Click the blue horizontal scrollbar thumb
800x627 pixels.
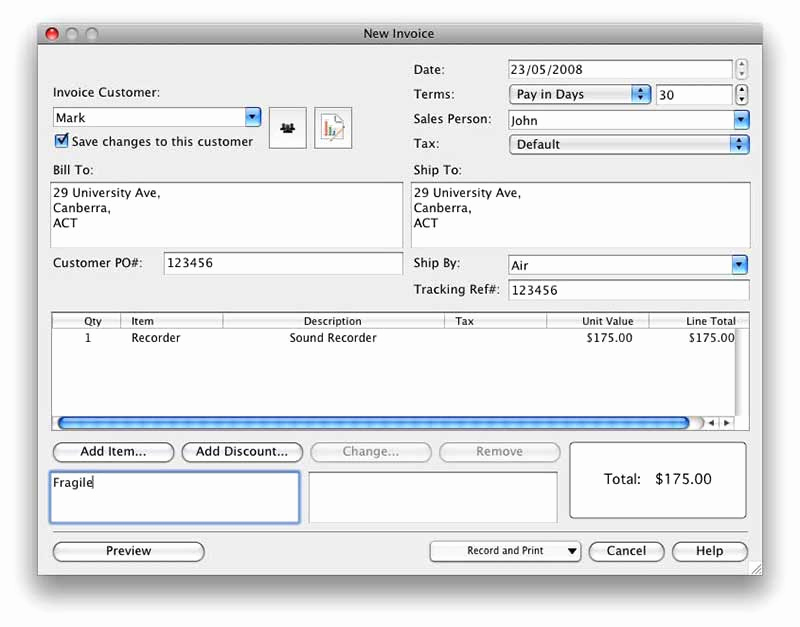[x=373, y=423]
